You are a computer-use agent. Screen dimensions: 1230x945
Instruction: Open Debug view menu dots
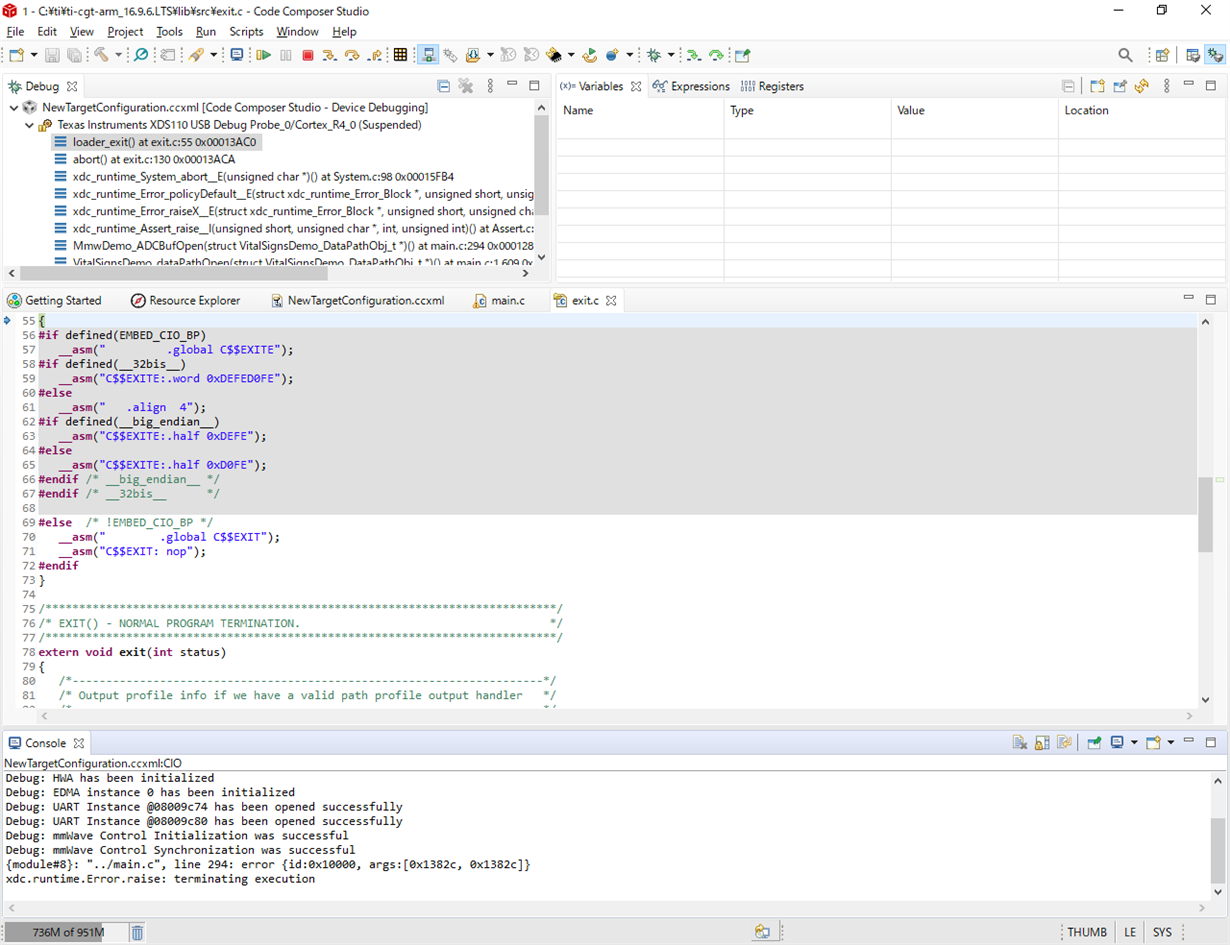pos(490,86)
